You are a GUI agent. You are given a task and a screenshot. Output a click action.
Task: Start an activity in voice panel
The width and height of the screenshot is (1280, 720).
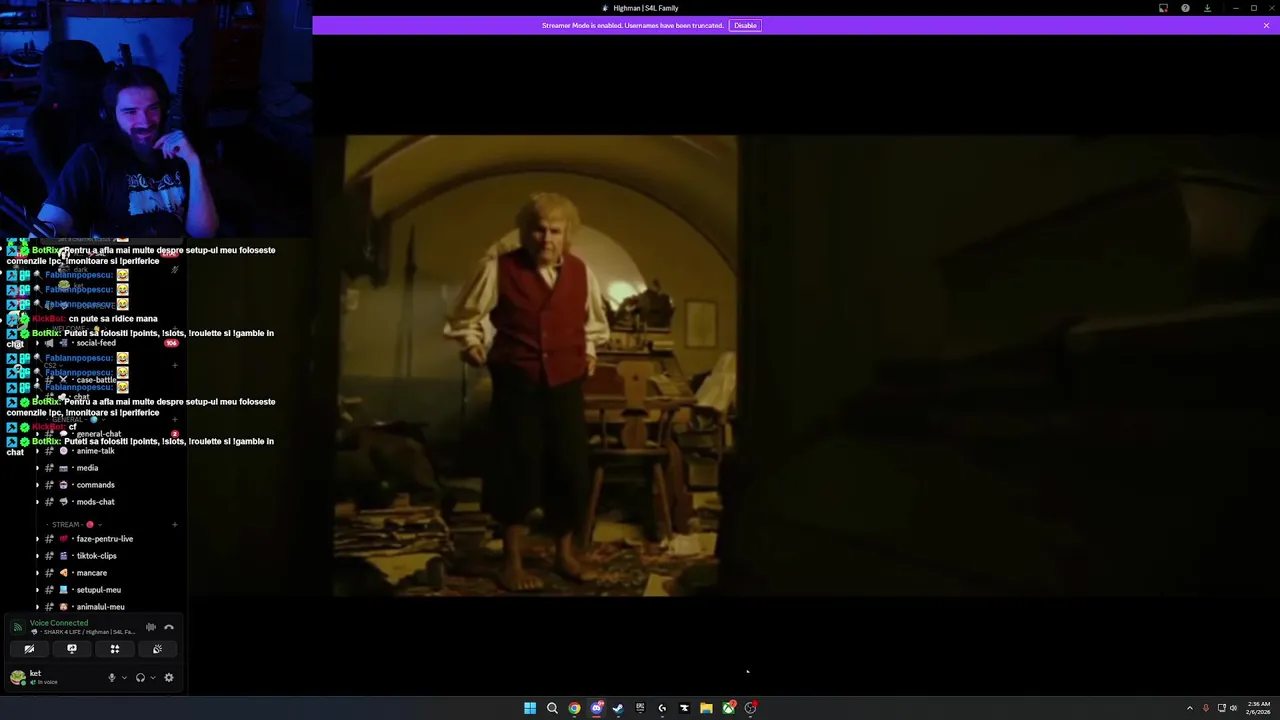point(115,649)
